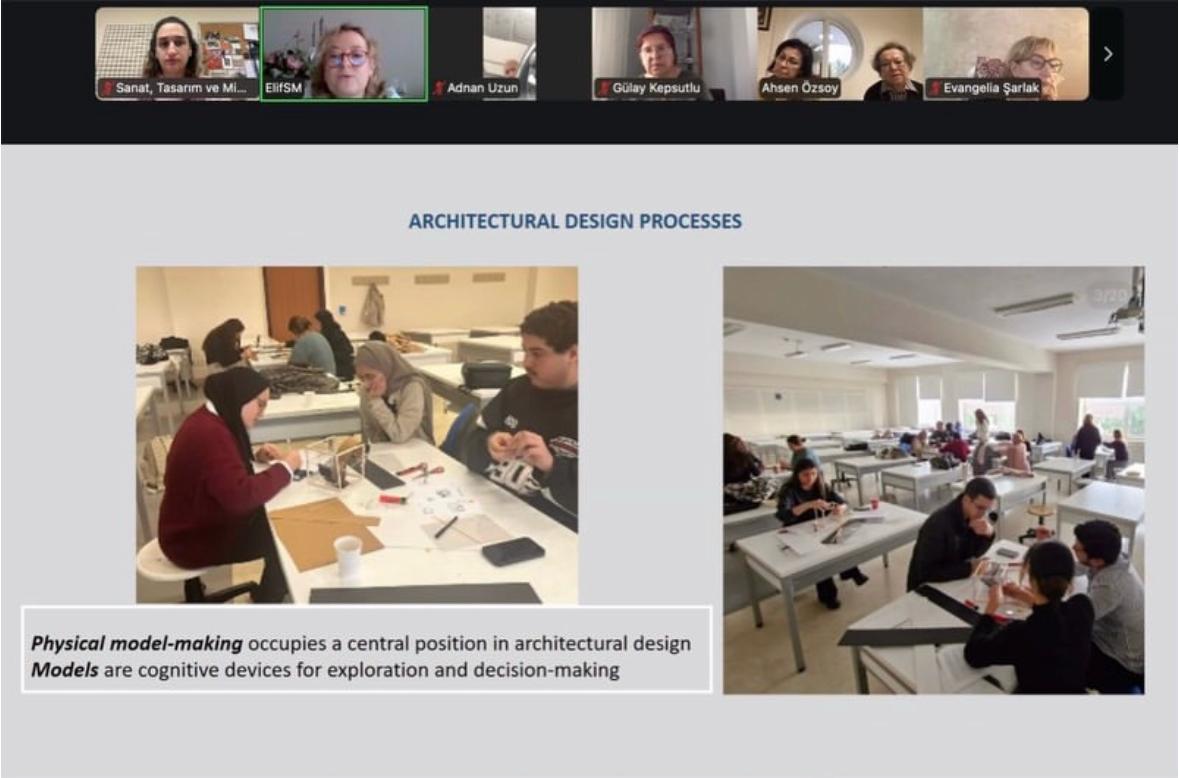
Task: Click muted mic icon beside Gülay Kepsutlu
Action: click(x=604, y=88)
